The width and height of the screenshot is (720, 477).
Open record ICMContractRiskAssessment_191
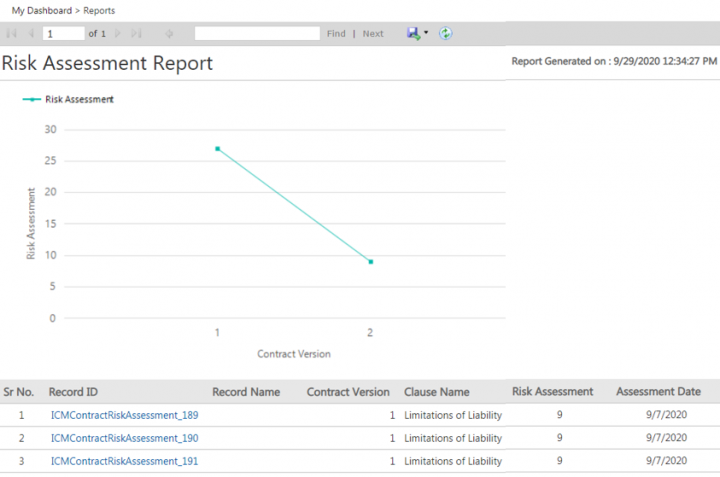pyautogui.click(x=124, y=461)
